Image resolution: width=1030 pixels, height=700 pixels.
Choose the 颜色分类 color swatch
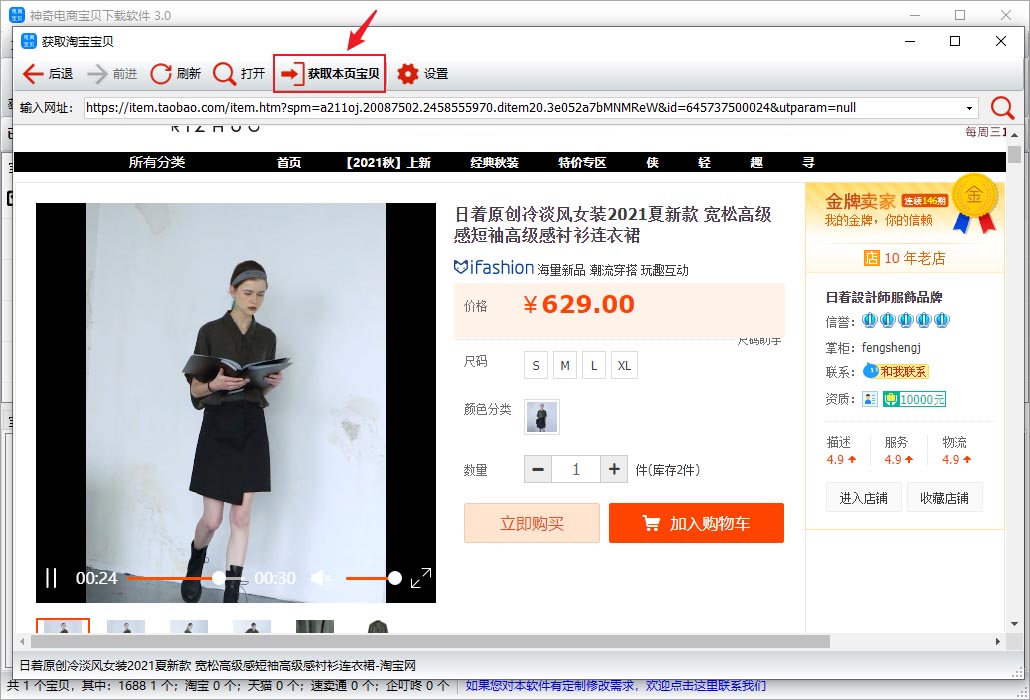(x=542, y=416)
